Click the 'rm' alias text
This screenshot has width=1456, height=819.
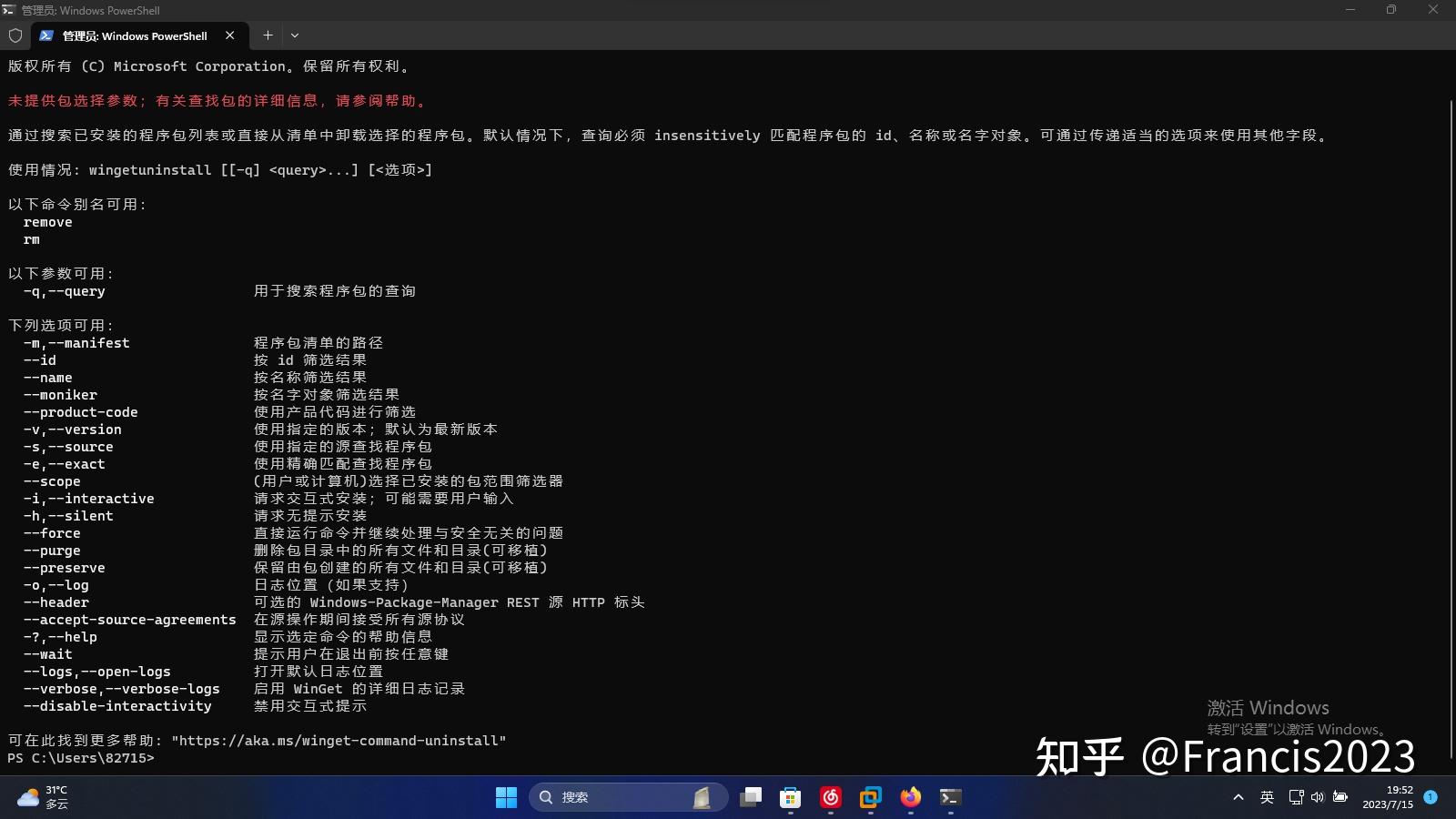(x=32, y=239)
